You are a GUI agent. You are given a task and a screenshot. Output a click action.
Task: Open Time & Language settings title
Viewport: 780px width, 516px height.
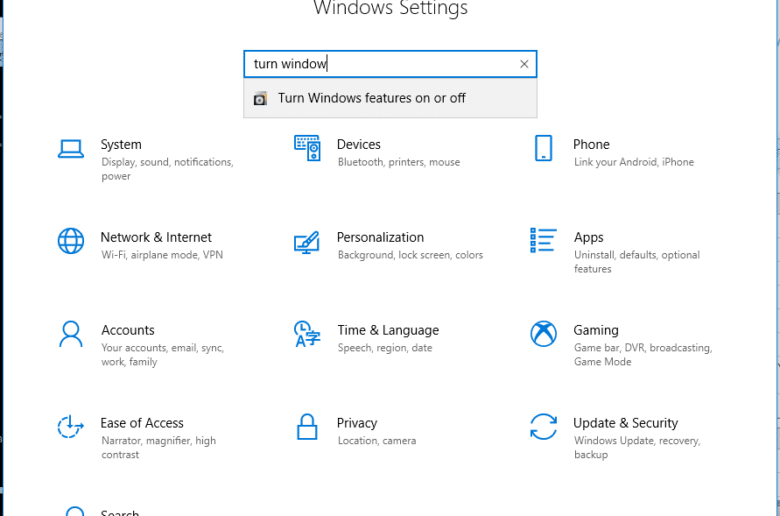[388, 330]
